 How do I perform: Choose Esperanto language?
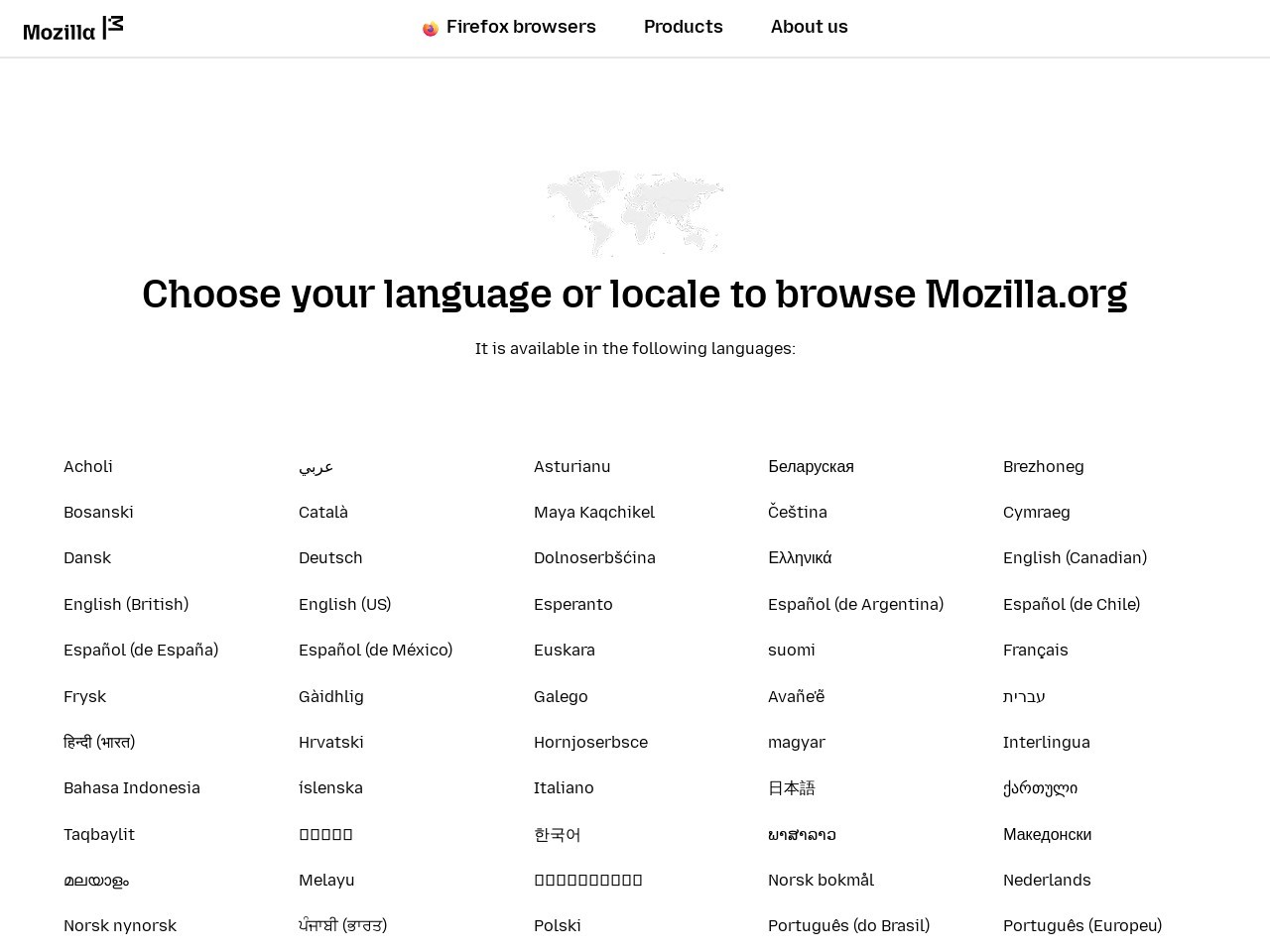point(573,604)
